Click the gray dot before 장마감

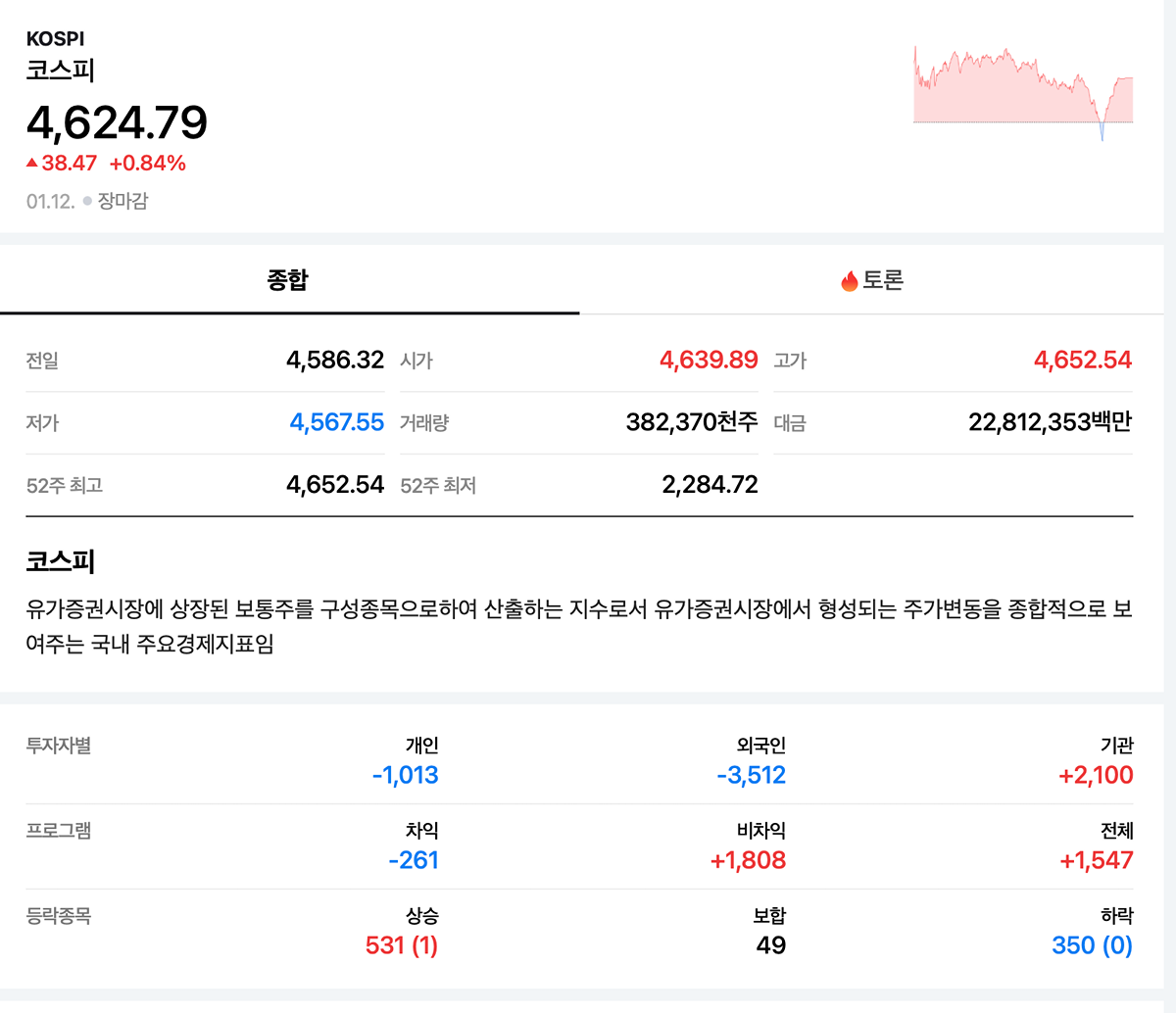87,201
